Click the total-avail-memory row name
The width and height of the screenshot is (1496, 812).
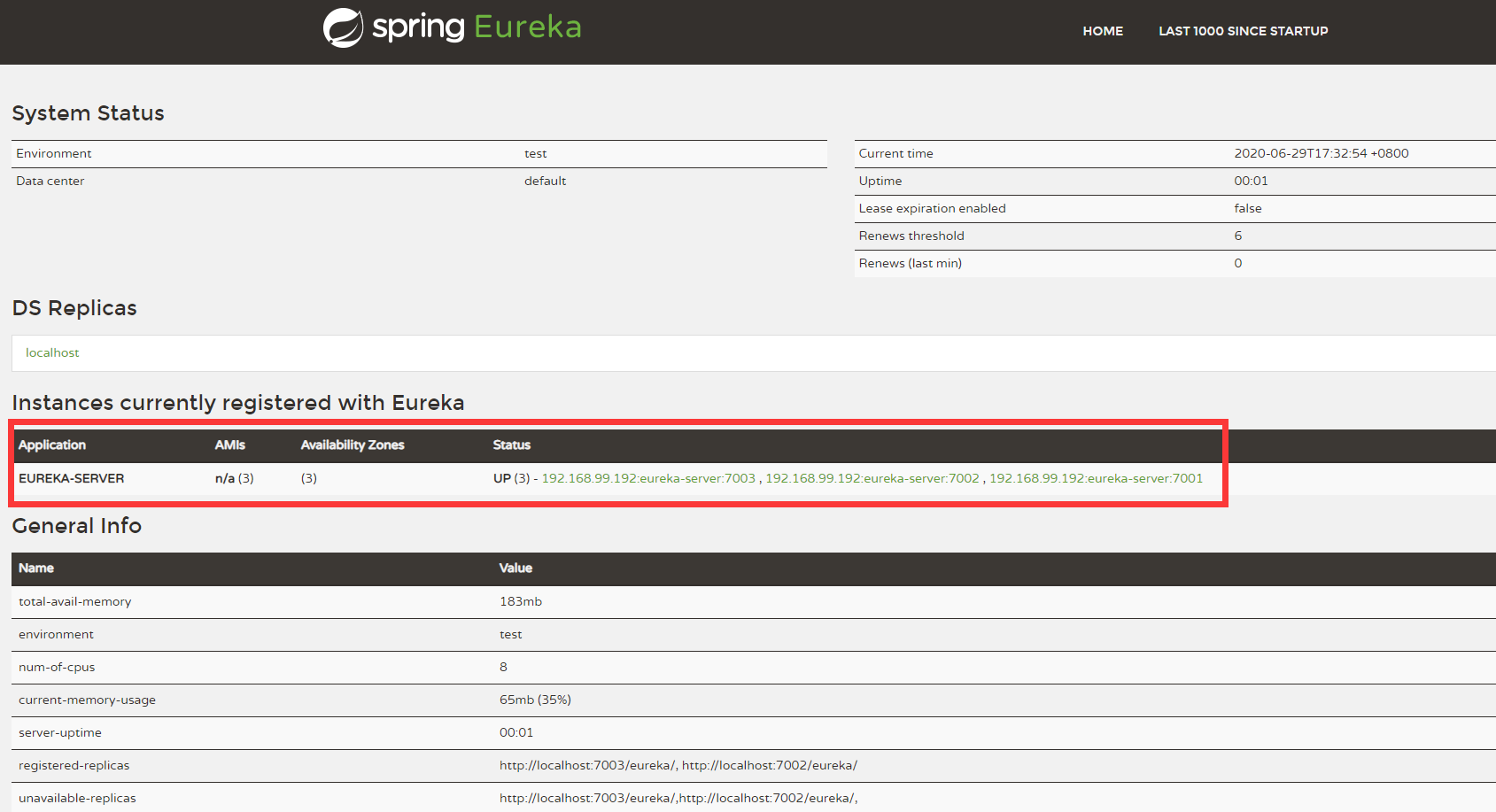coord(75,601)
